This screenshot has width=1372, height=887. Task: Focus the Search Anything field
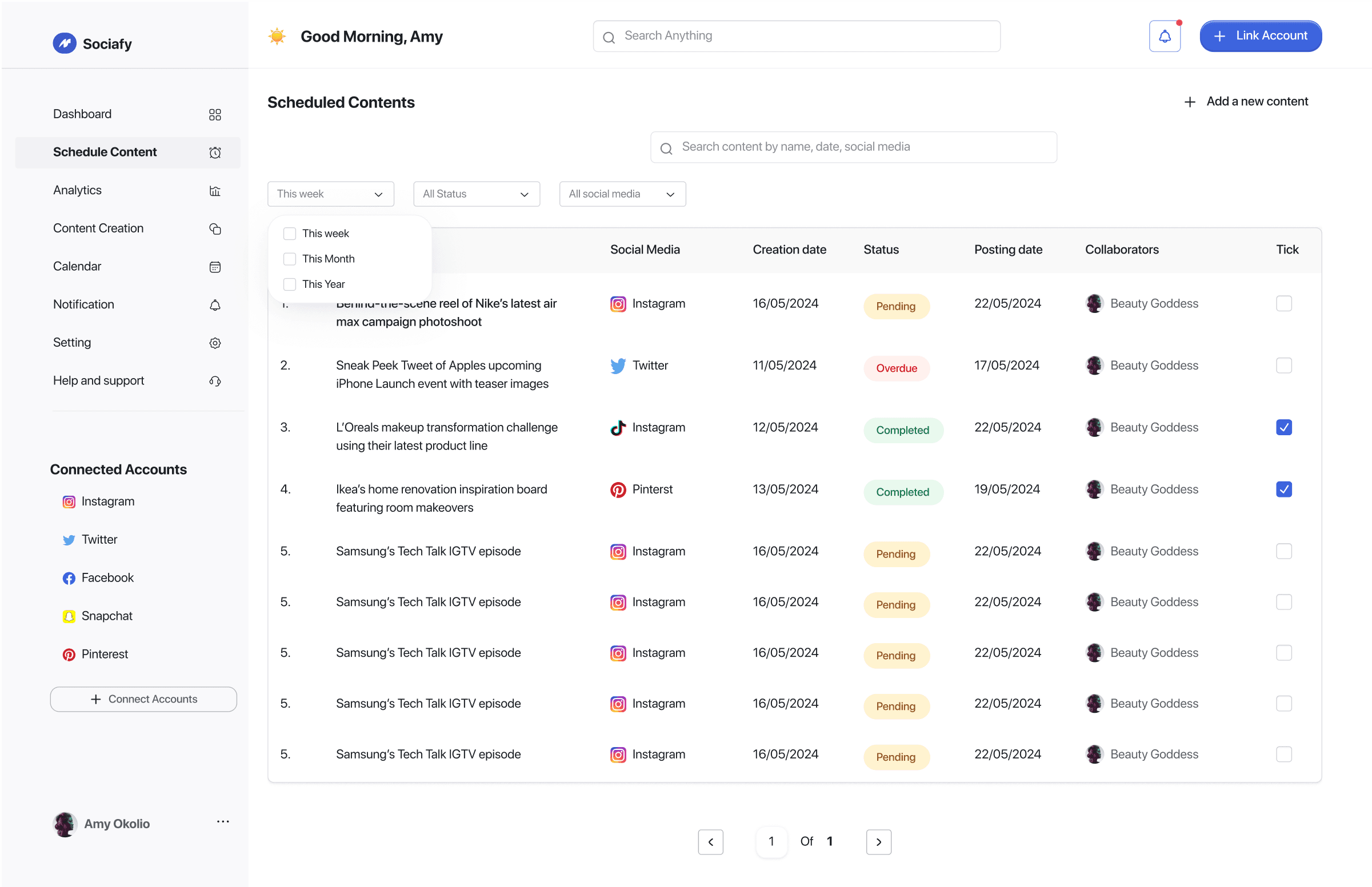pyautogui.click(x=797, y=37)
